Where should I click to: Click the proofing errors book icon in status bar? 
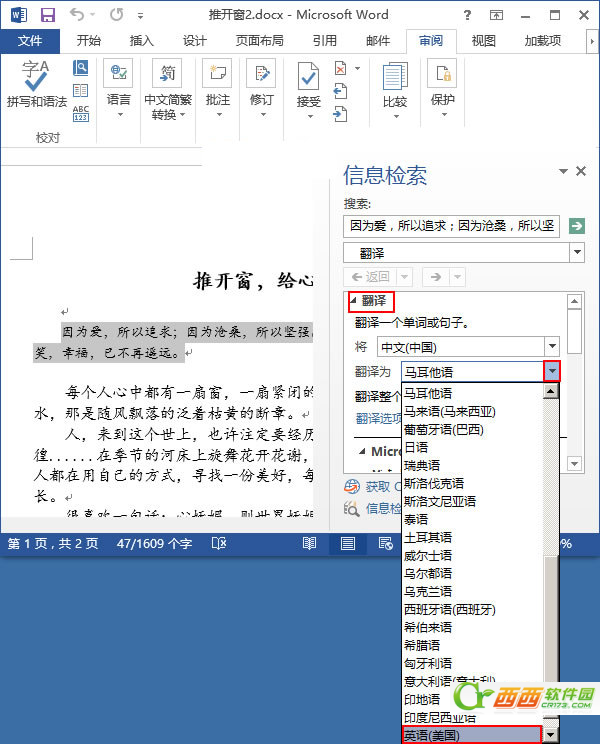(x=219, y=543)
